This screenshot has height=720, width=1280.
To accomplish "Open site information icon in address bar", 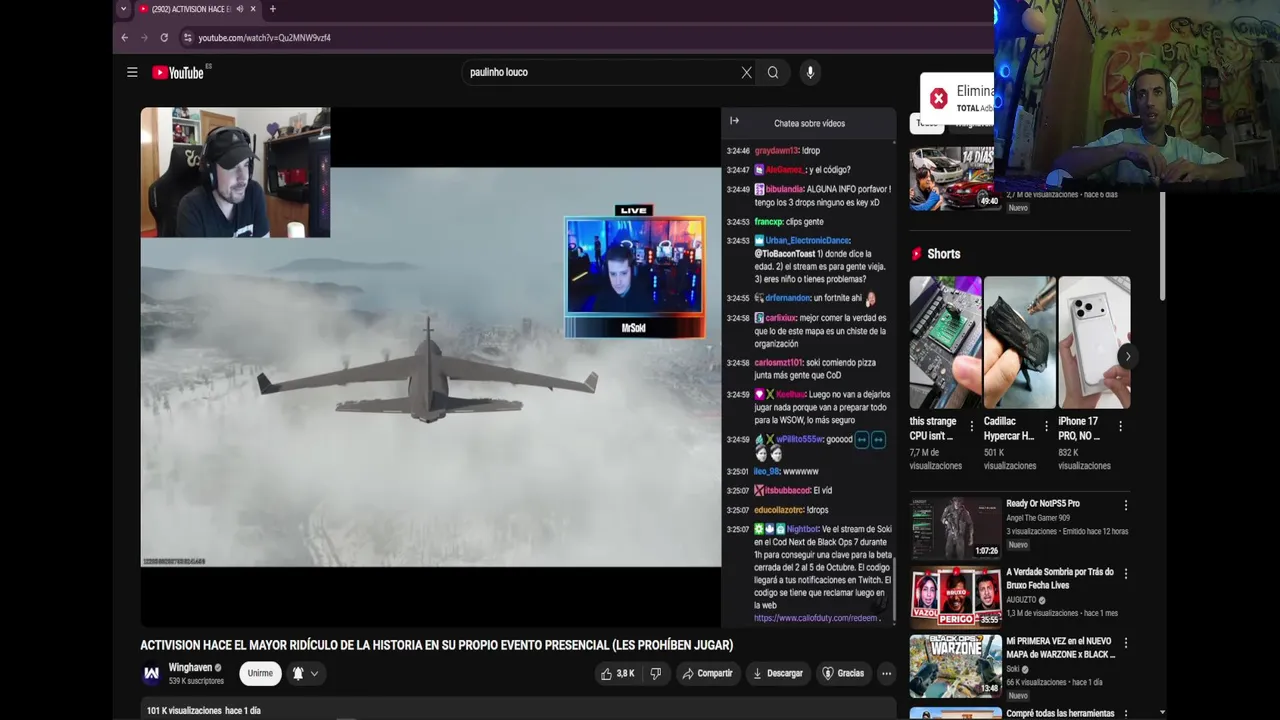I will click(x=187, y=37).
